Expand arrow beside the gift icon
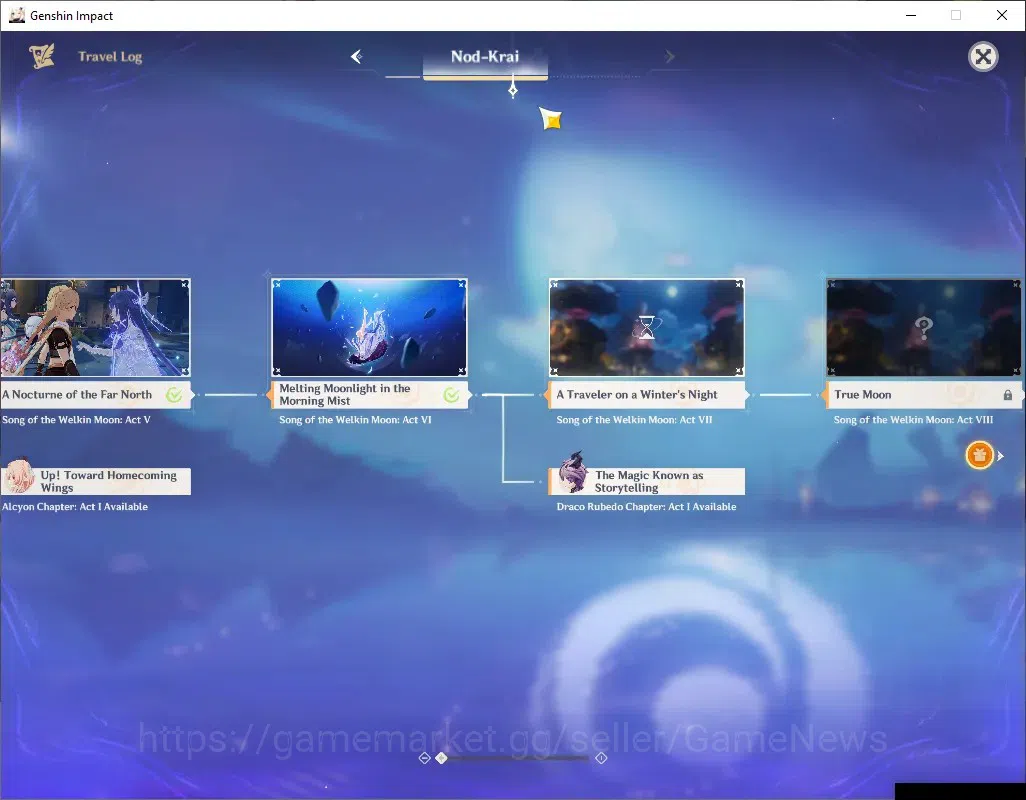Viewport: 1026px width, 800px height. 1000,456
